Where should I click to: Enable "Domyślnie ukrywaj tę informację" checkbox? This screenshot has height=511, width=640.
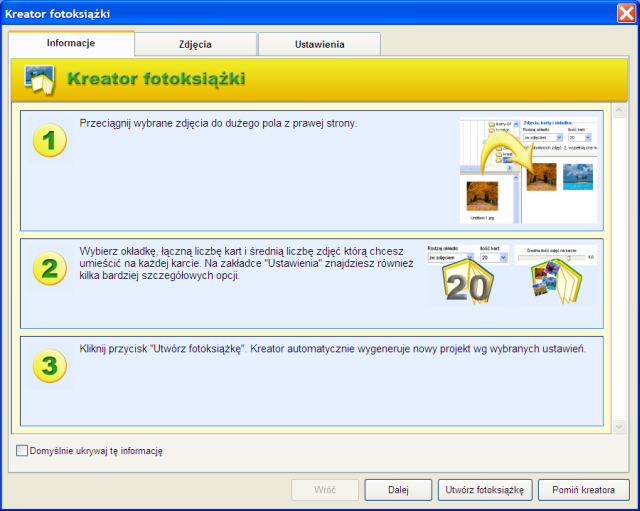coord(22,451)
